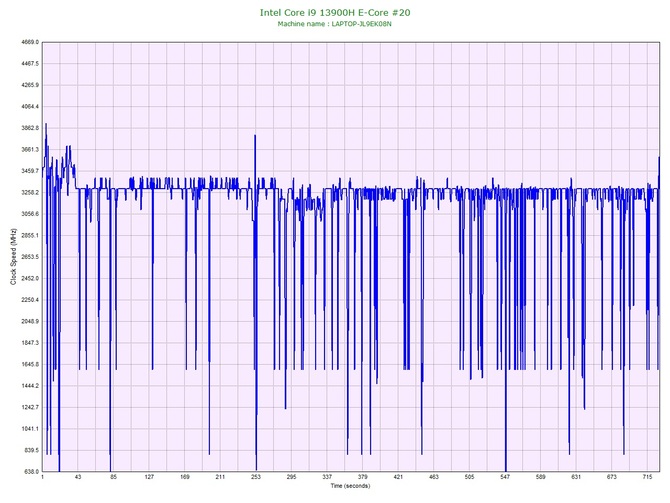The image size is (670, 503).
Task: Click the 1444.2 y-axis value
Action: pos(30,386)
